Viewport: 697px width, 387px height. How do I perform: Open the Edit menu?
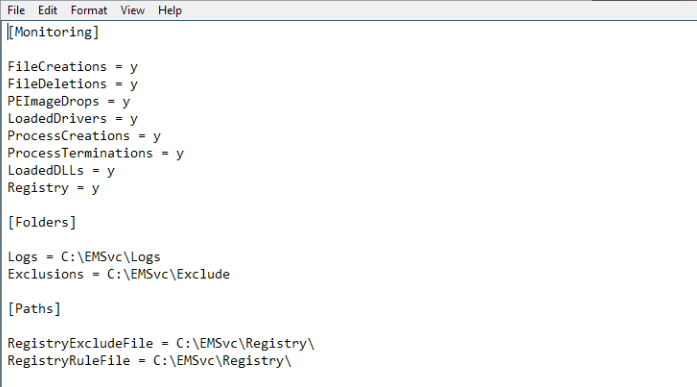(48, 10)
